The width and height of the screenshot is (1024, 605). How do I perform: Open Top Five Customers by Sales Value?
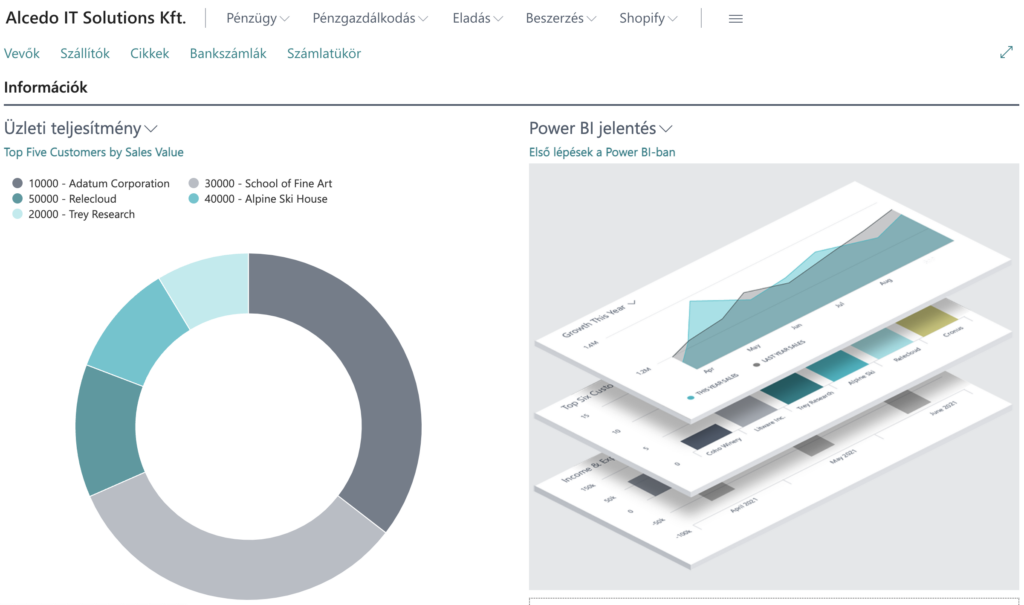94,151
